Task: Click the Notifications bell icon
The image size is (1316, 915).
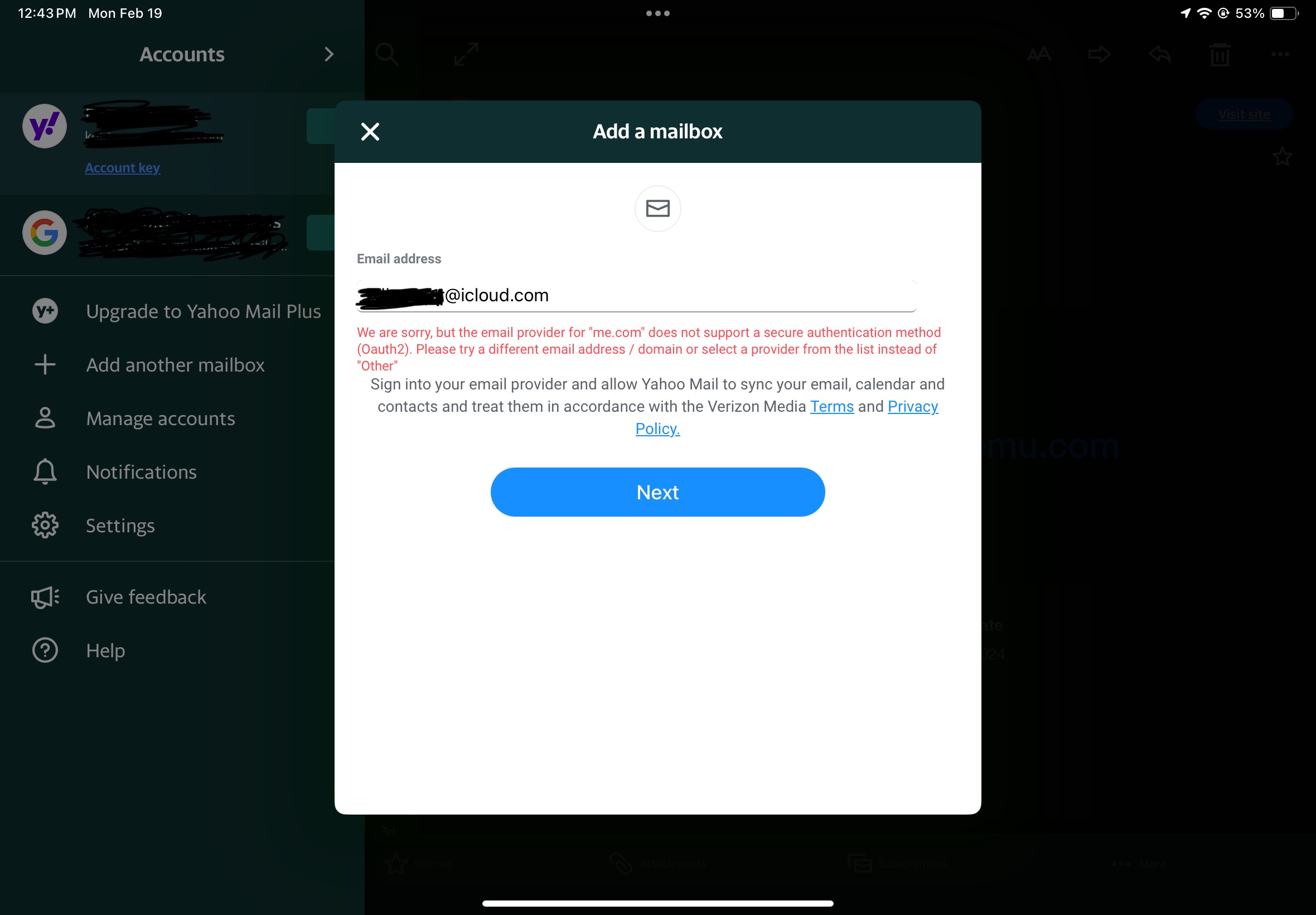Action: click(x=44, y=472)
